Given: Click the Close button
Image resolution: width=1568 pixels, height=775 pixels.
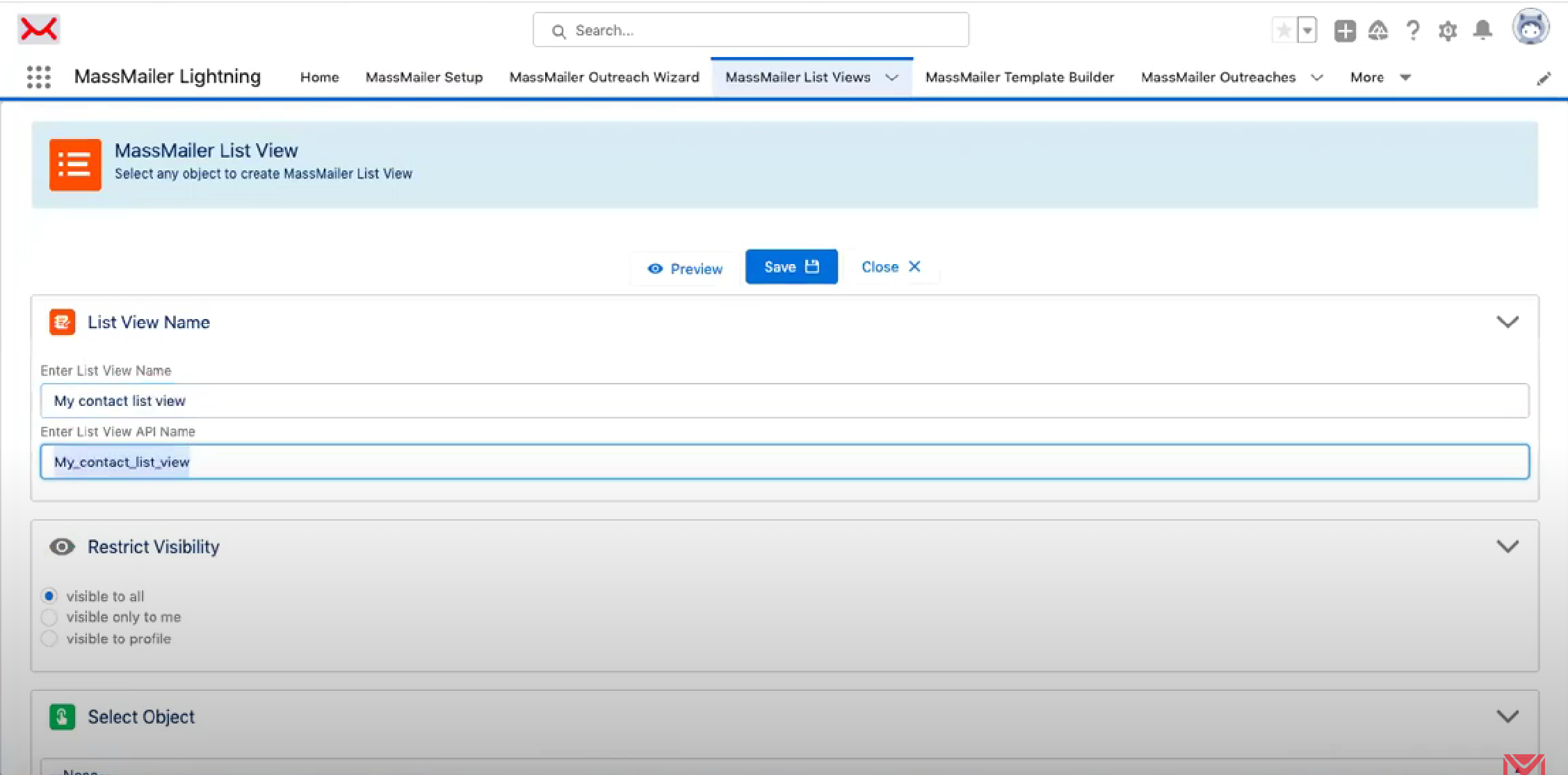Looking at the screenshot, I should (891, 267).
